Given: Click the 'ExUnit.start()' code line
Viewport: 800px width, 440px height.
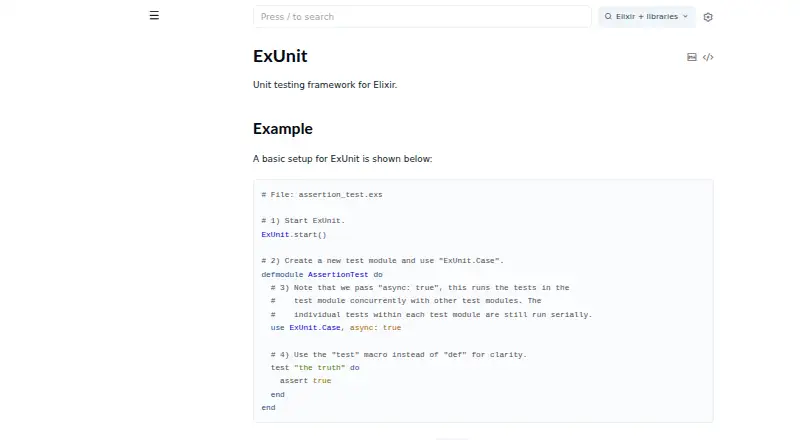Looking at the screenshot, I should click(294, 235).
